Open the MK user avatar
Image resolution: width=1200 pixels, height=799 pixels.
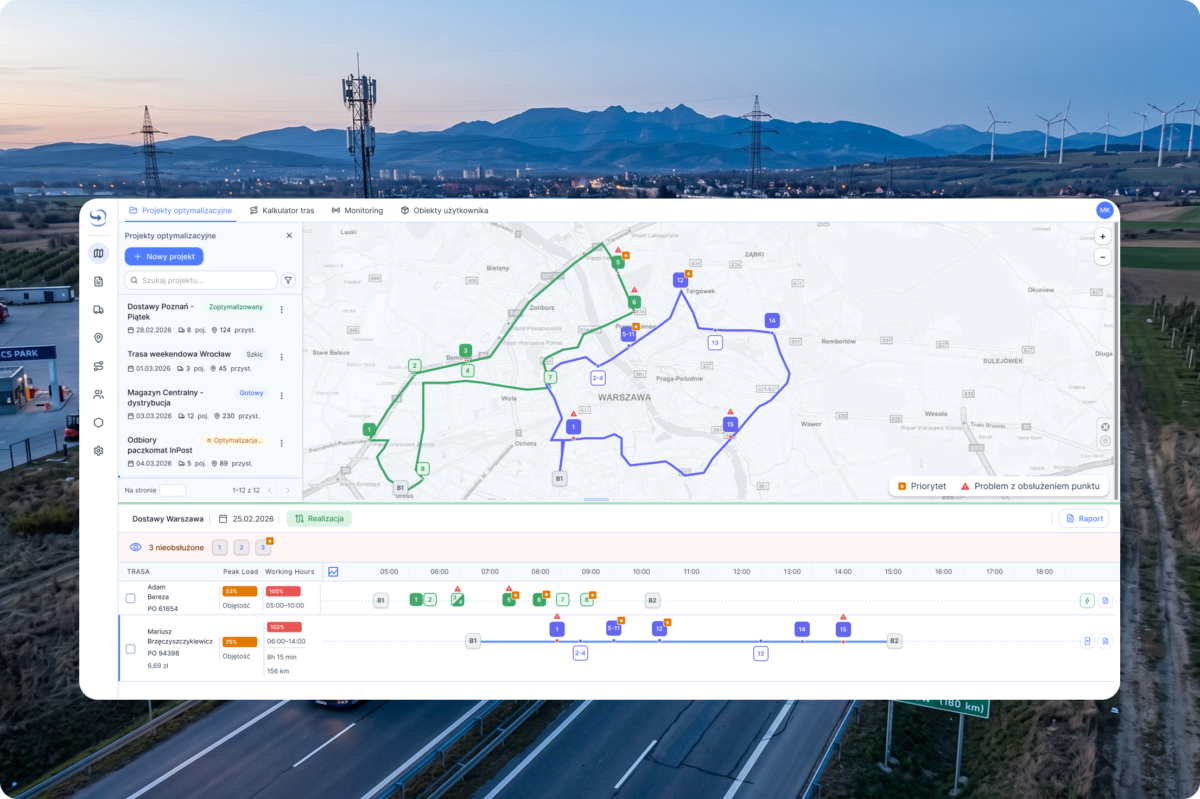click(1104, 210)
